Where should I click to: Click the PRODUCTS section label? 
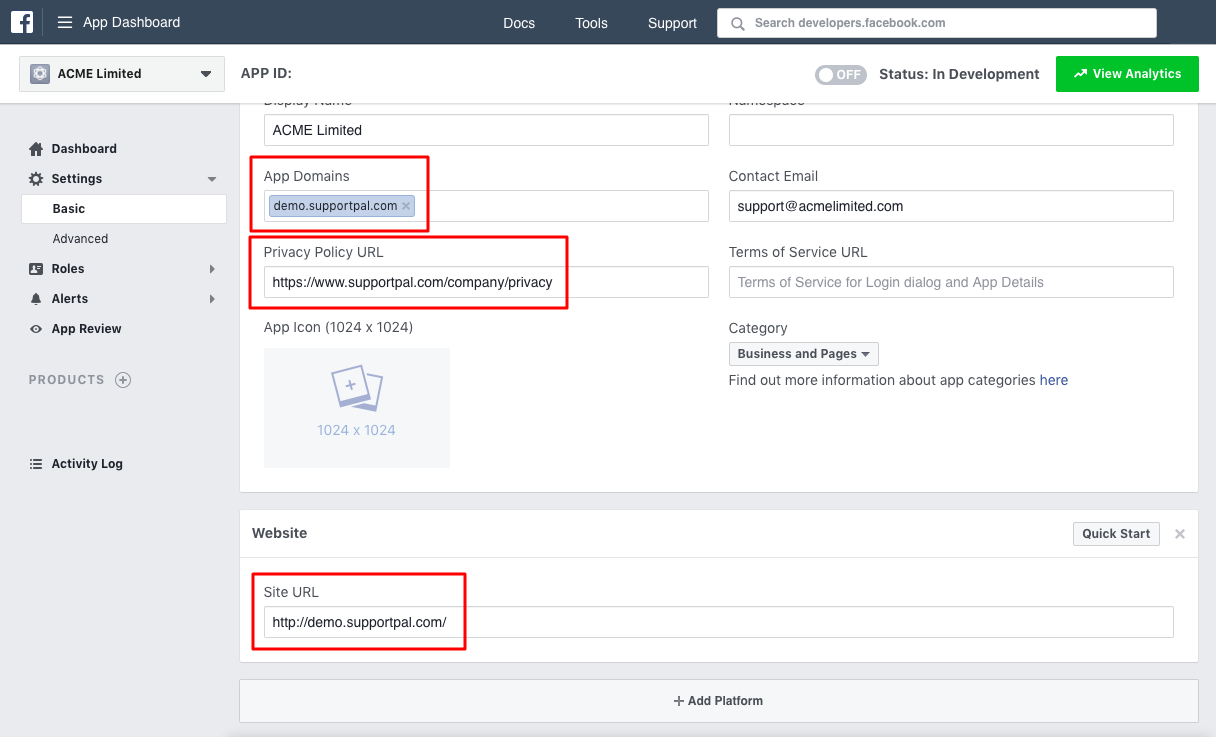click(67, 380)
